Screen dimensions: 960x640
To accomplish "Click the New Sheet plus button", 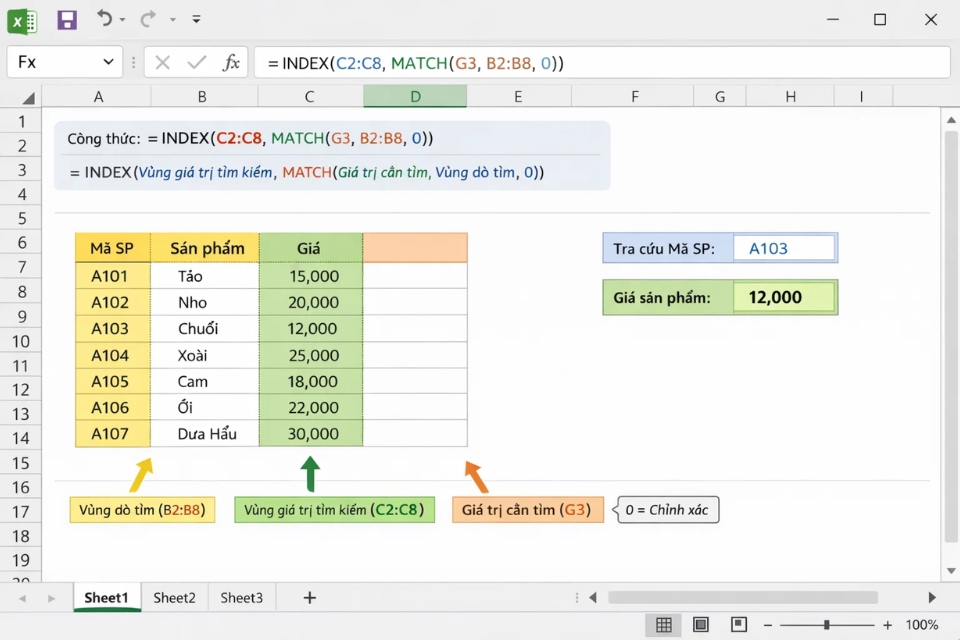I will 308,597.
